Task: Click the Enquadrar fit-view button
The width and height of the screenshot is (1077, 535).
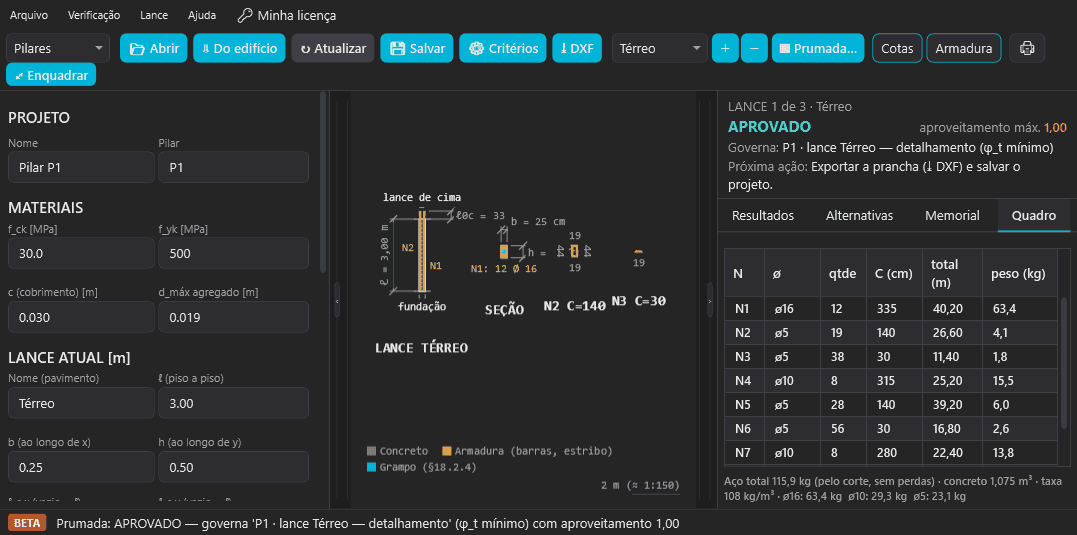Action: tap(51, 75)
